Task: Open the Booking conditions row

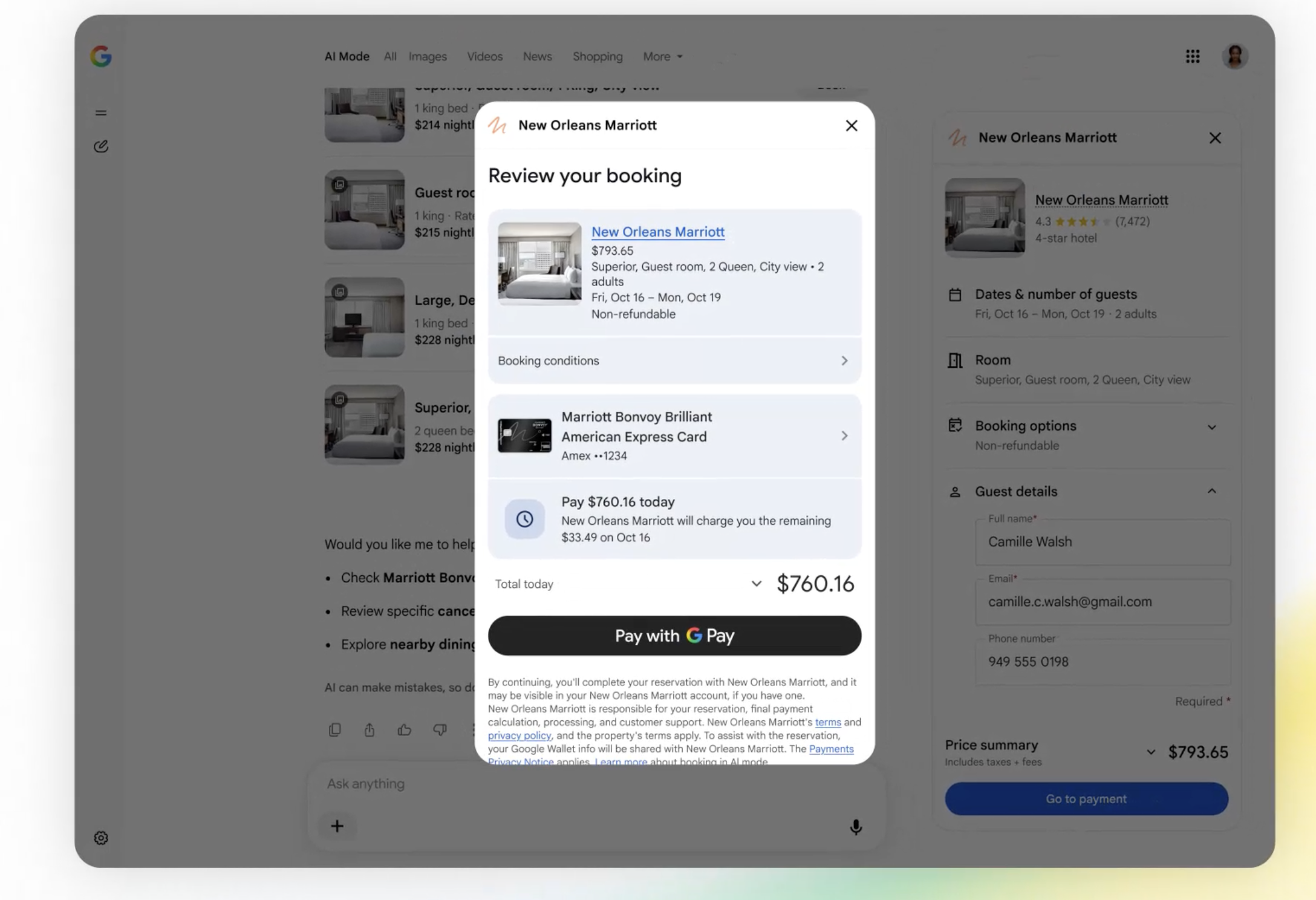Action: pos(674,360)
